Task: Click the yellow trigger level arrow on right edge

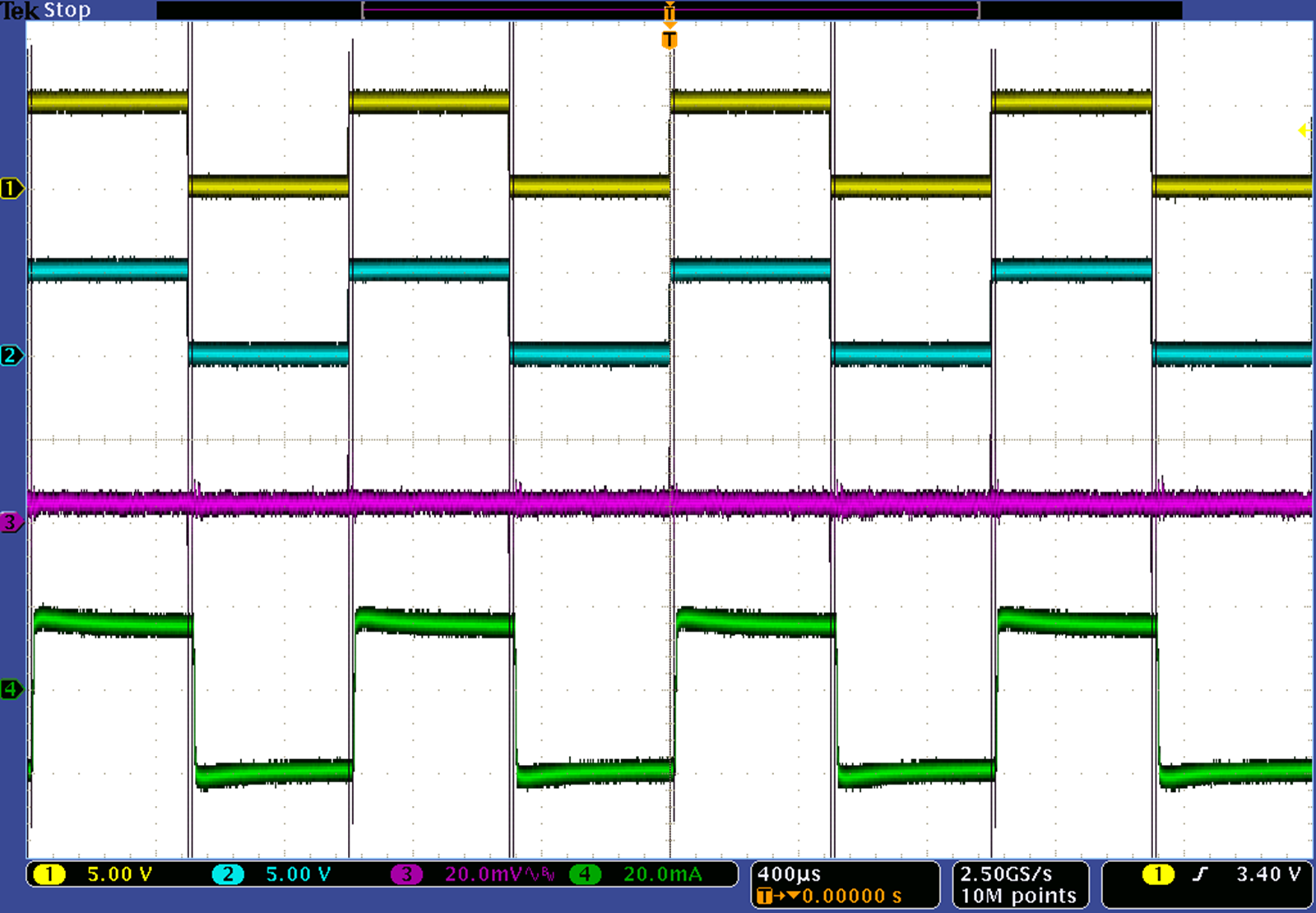Action: tap(1304, 130)
